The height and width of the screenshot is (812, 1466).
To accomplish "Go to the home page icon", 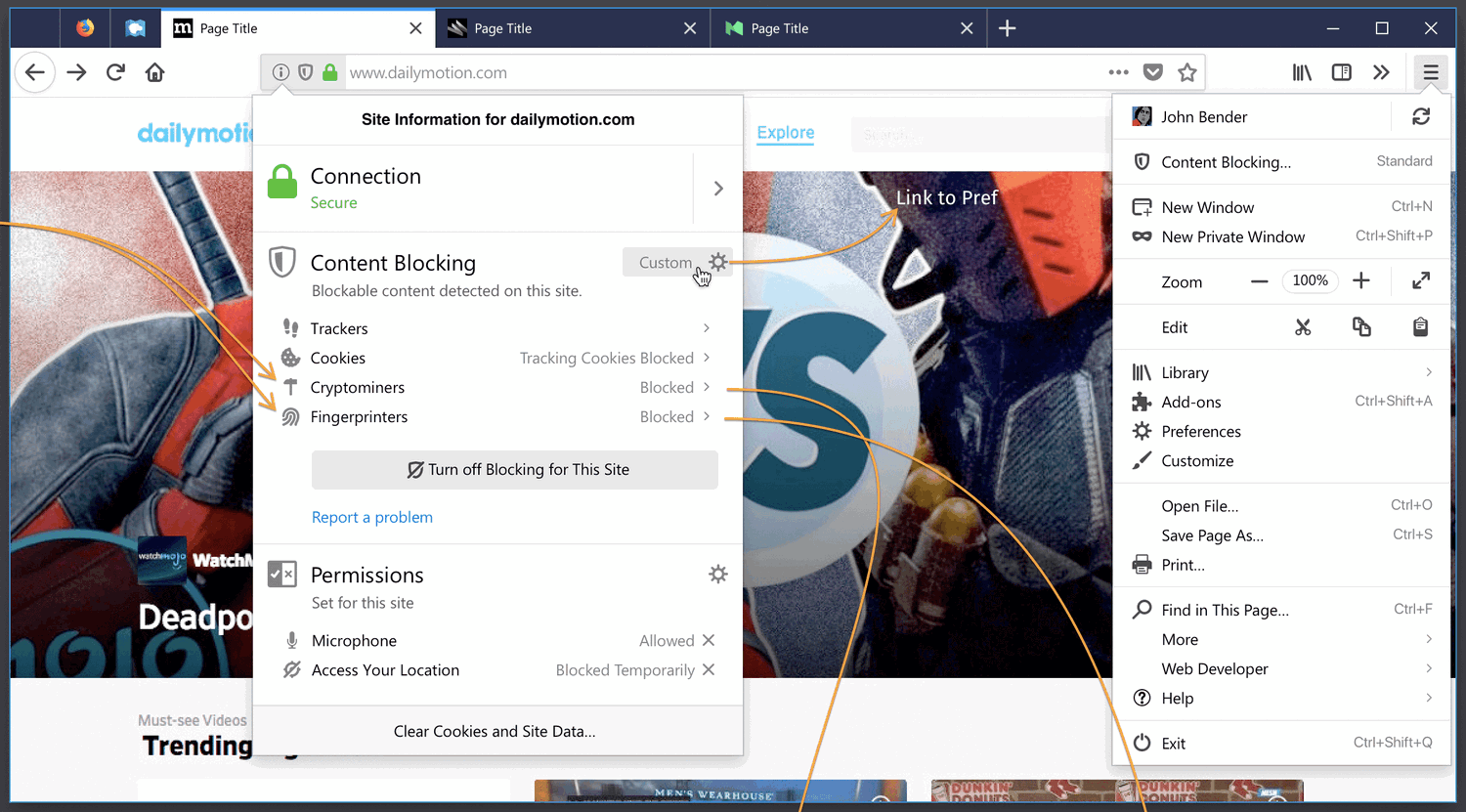I will click(x=154, y=72).
